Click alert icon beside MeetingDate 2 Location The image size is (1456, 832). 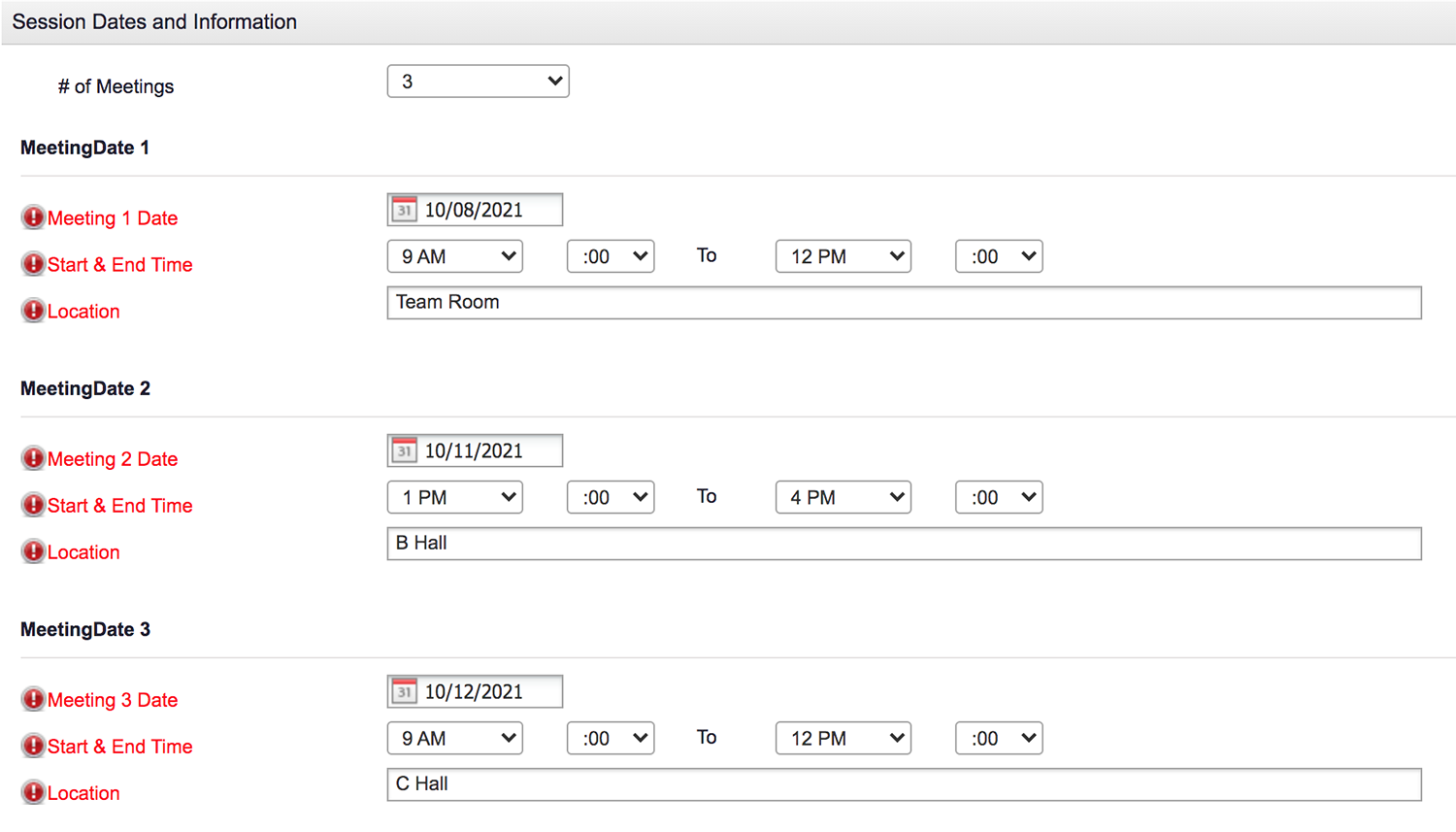[x=33, y=551]
